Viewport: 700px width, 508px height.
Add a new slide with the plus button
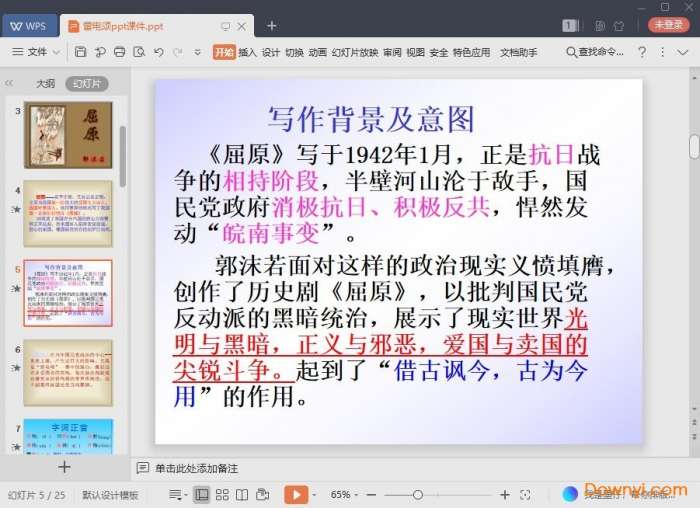[64, 467]
